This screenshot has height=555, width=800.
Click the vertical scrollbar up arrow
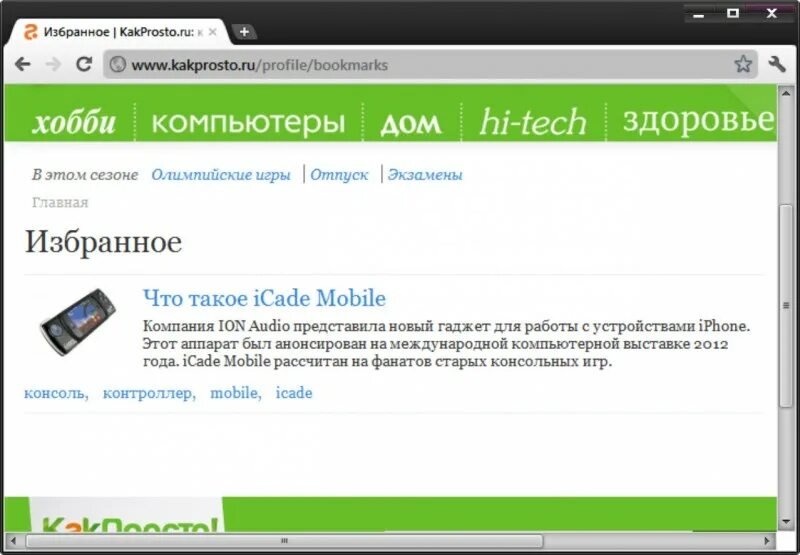[x=786, y=93]
